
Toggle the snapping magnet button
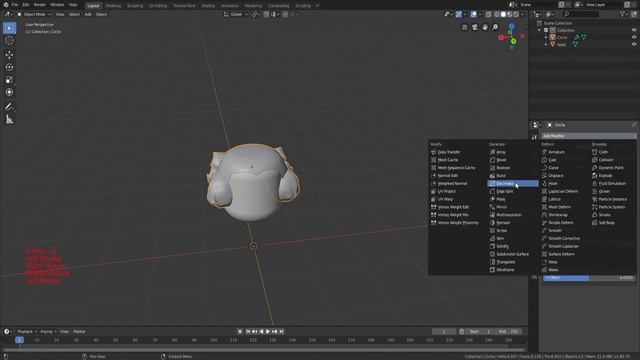[x=266, y=14]
